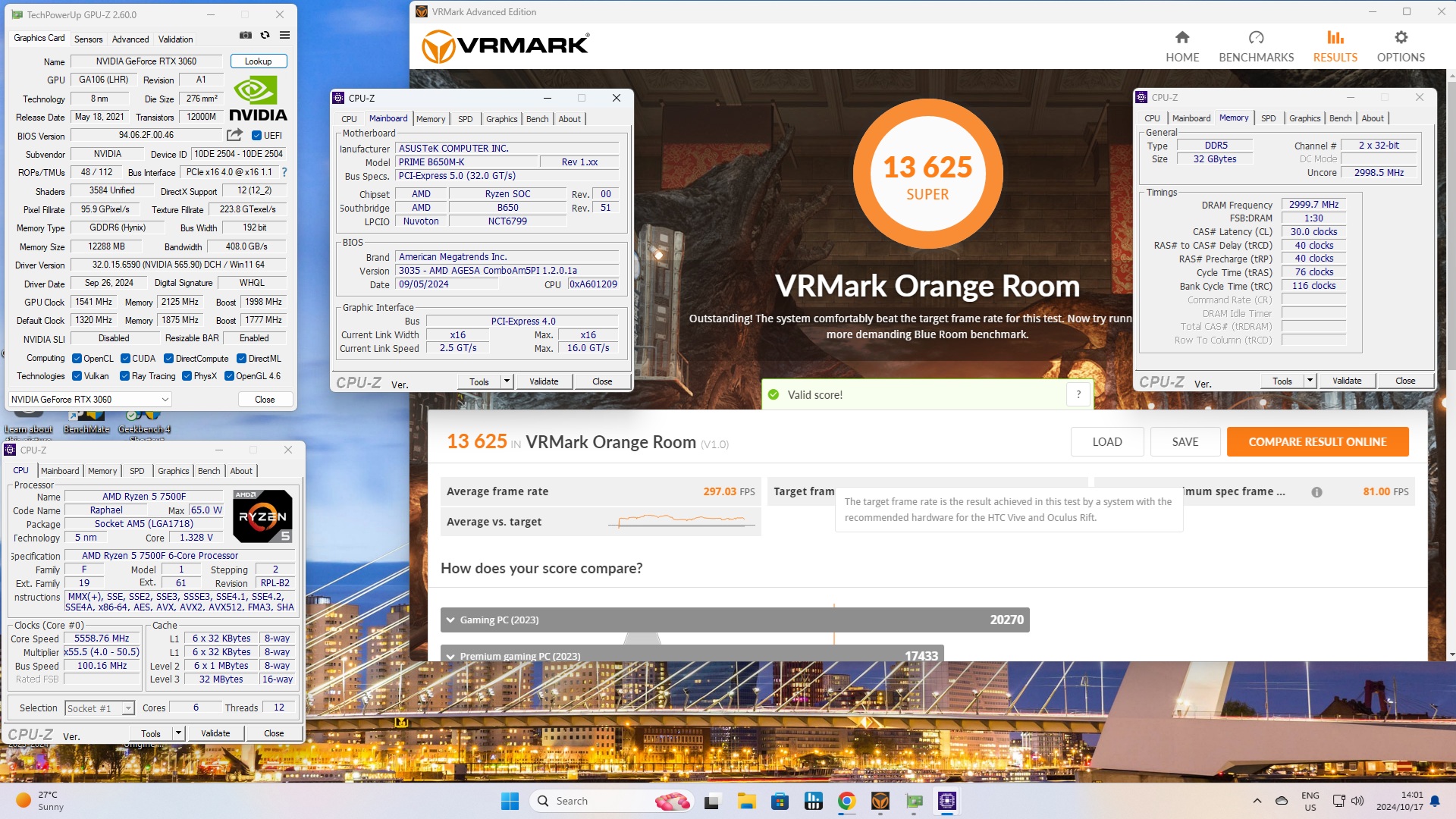The image size is (1456, 819).
Task: Switch to GPU-Z Validation tab
Action: pos(175,39)
